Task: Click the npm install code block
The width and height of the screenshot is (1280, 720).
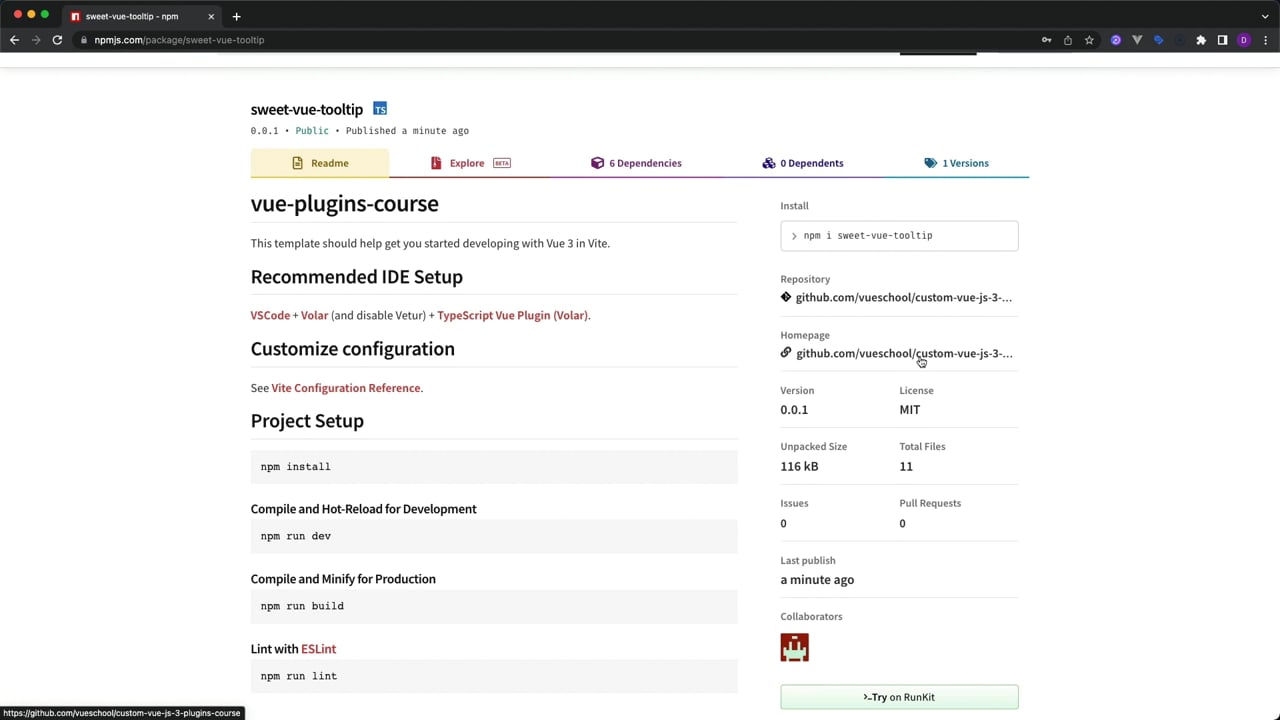Action: point(494,467)
